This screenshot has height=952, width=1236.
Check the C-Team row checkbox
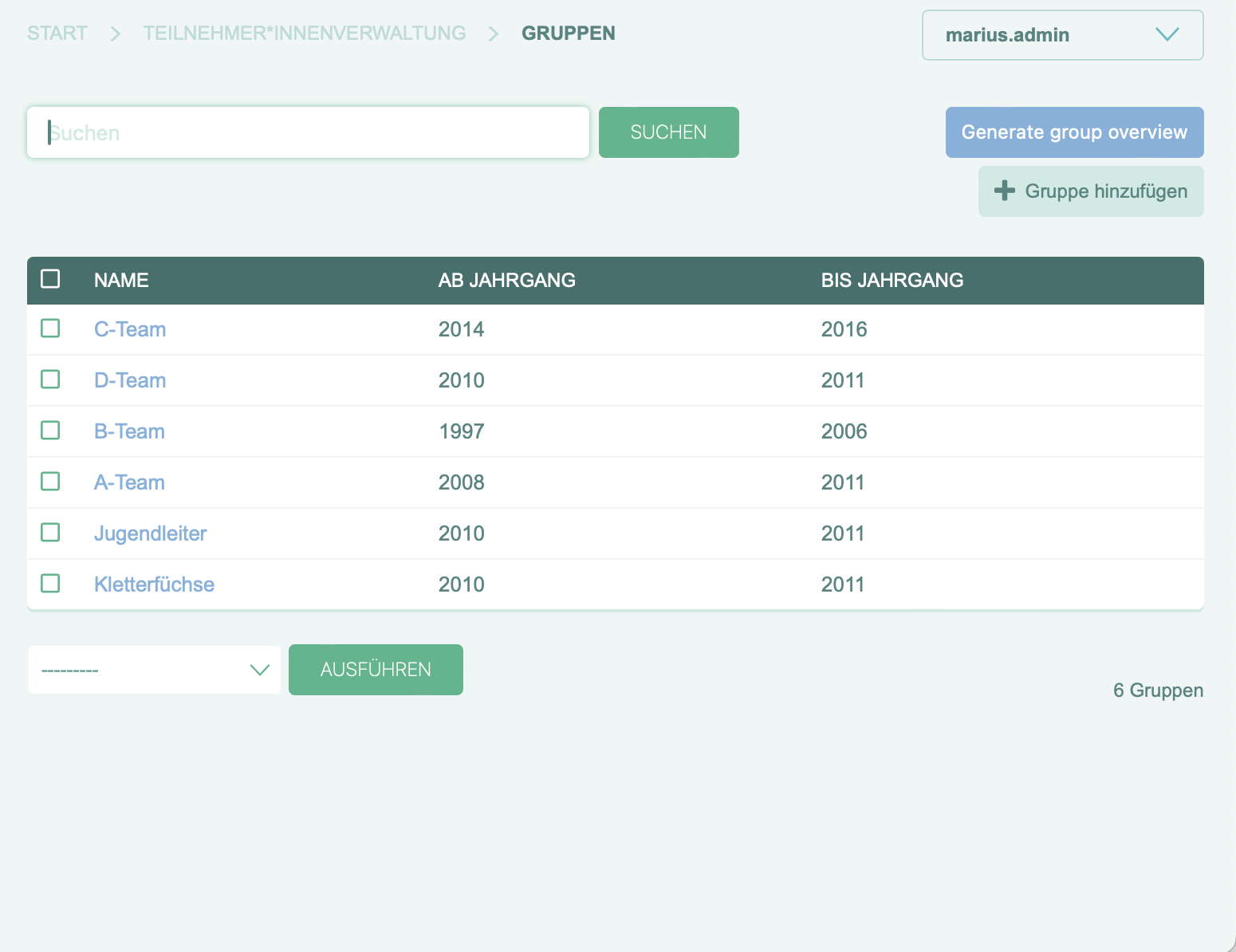tap(50, 328)
